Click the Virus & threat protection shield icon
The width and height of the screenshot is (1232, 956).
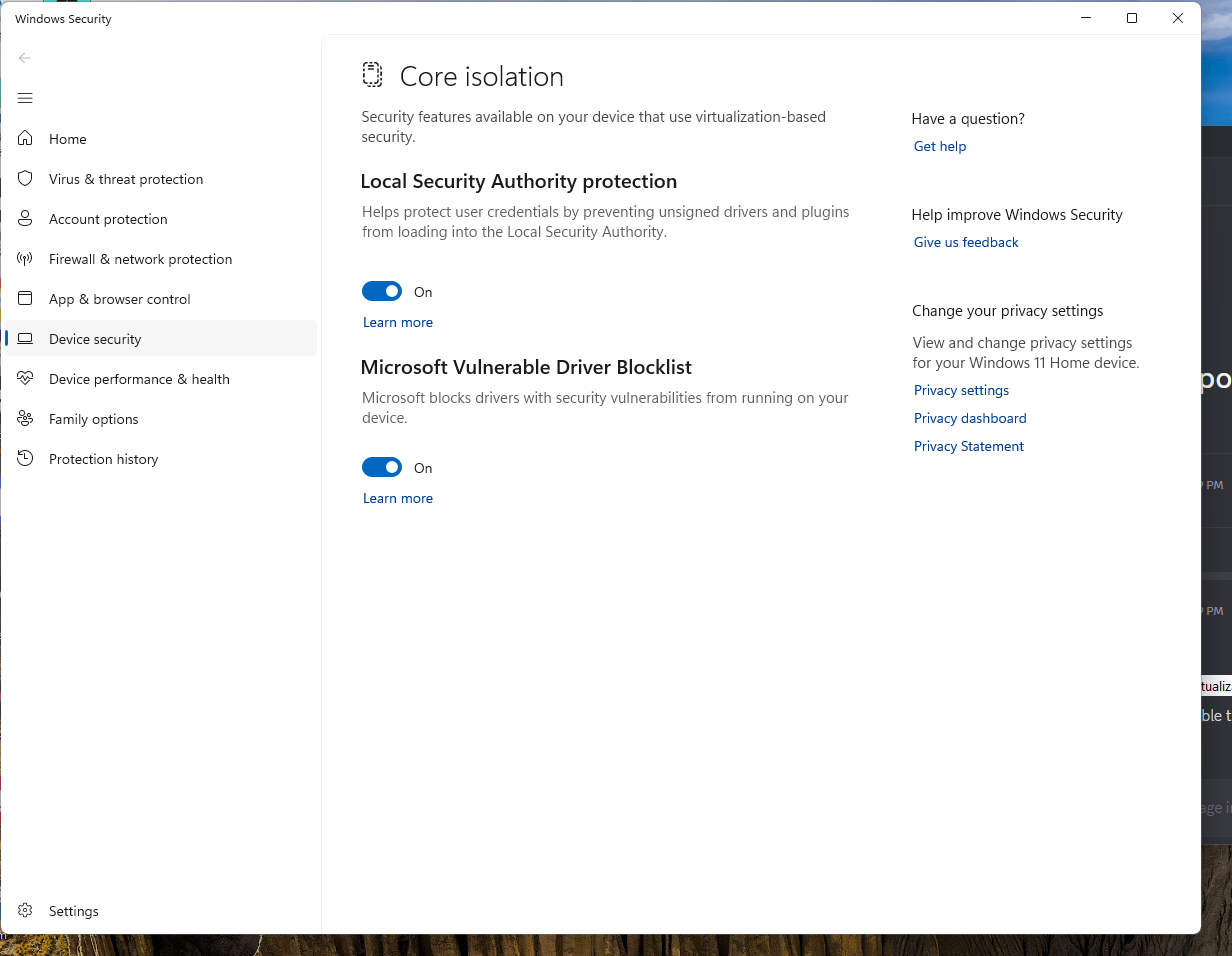point(26,179)
